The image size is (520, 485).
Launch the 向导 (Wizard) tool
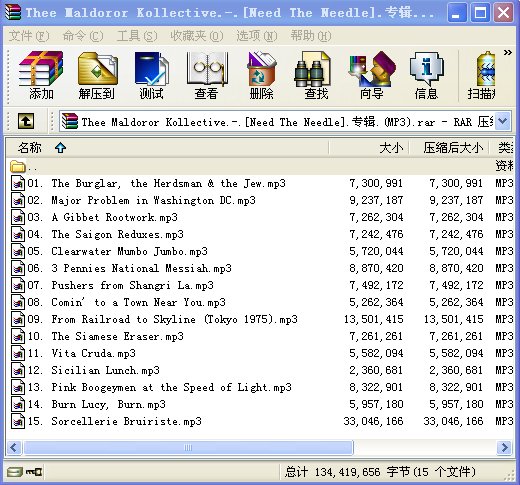tap(372, 76)
